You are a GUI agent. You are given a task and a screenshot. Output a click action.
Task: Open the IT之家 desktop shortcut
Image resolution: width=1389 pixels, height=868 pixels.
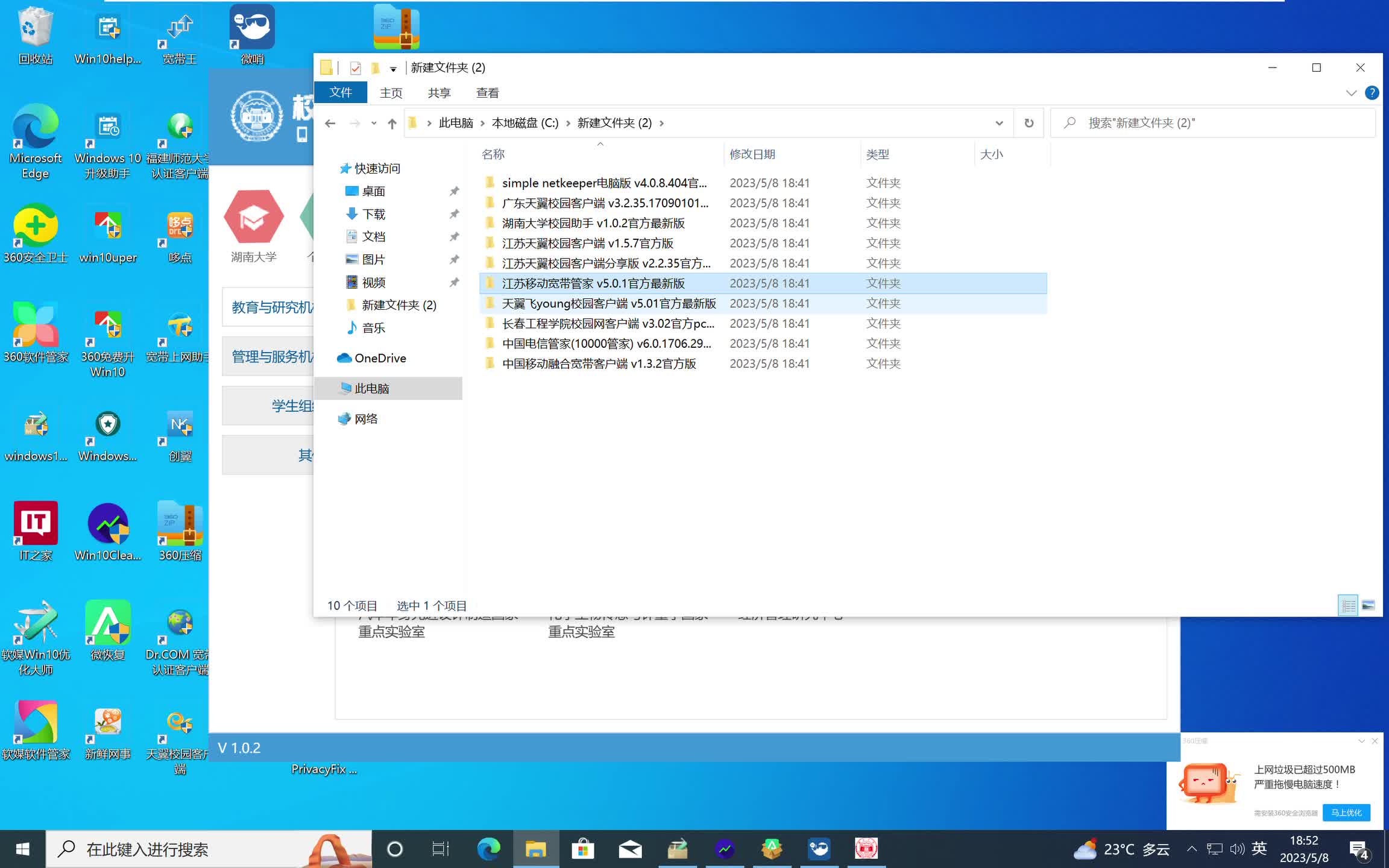coord(36,532)
